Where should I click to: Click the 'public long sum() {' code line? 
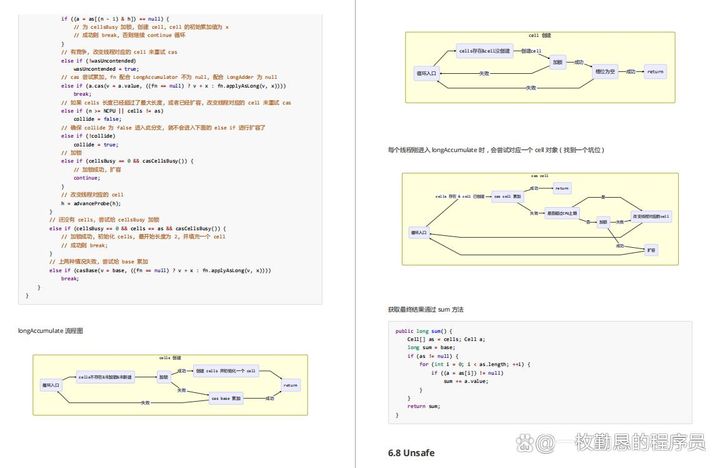click(424, 331)
